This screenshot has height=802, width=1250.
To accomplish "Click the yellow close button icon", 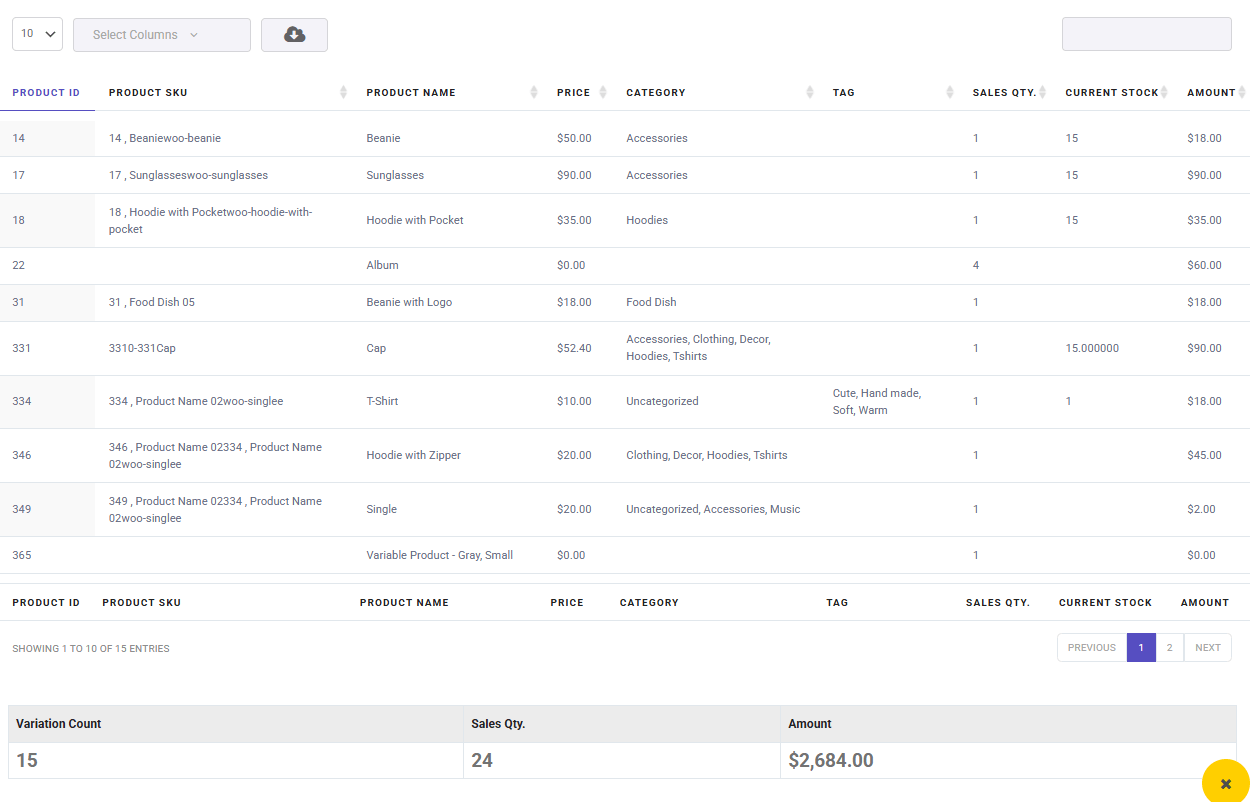I will (1225, 784).
